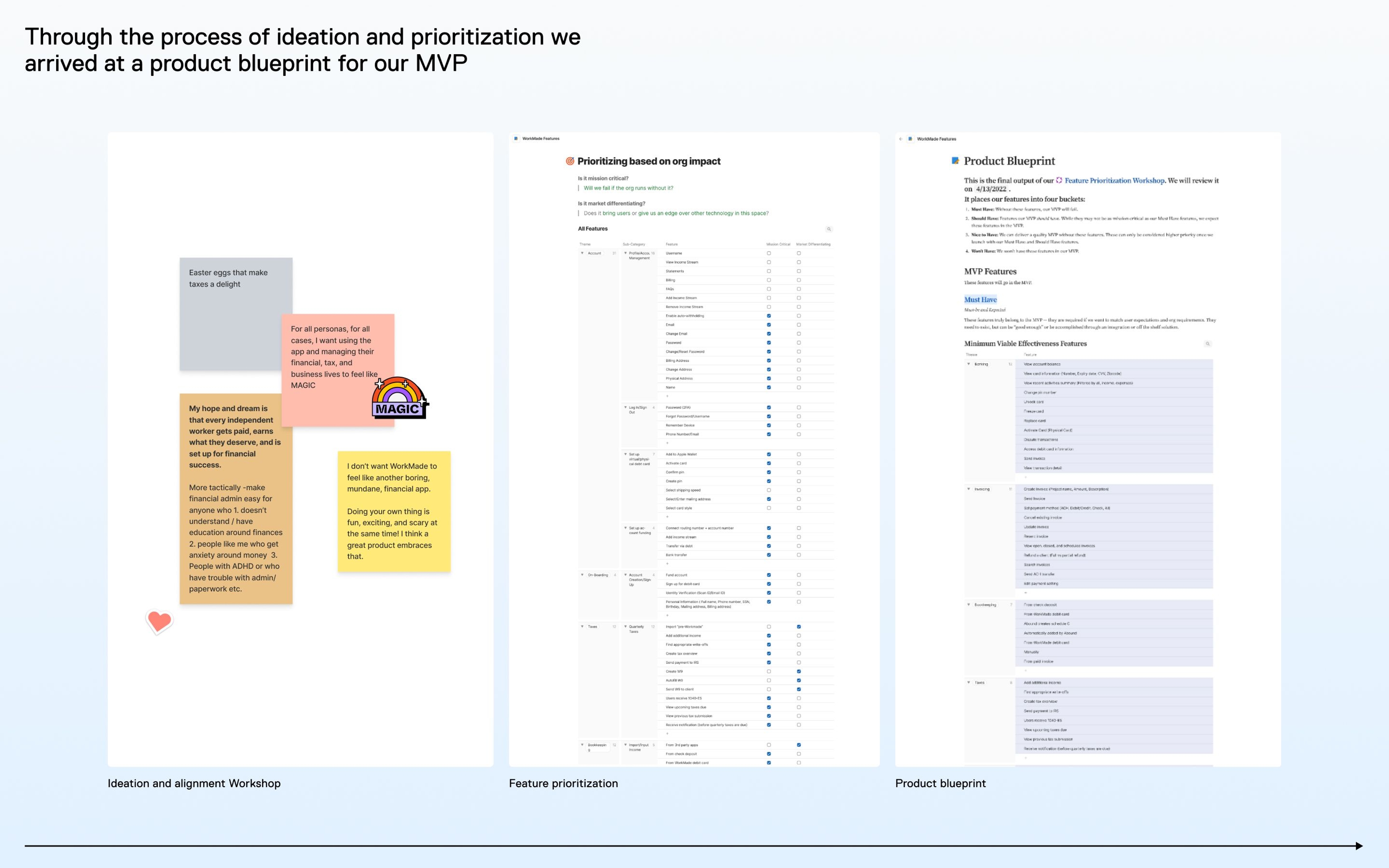Collapse the Quarterly Taxes sub-category

coord(625,627)
